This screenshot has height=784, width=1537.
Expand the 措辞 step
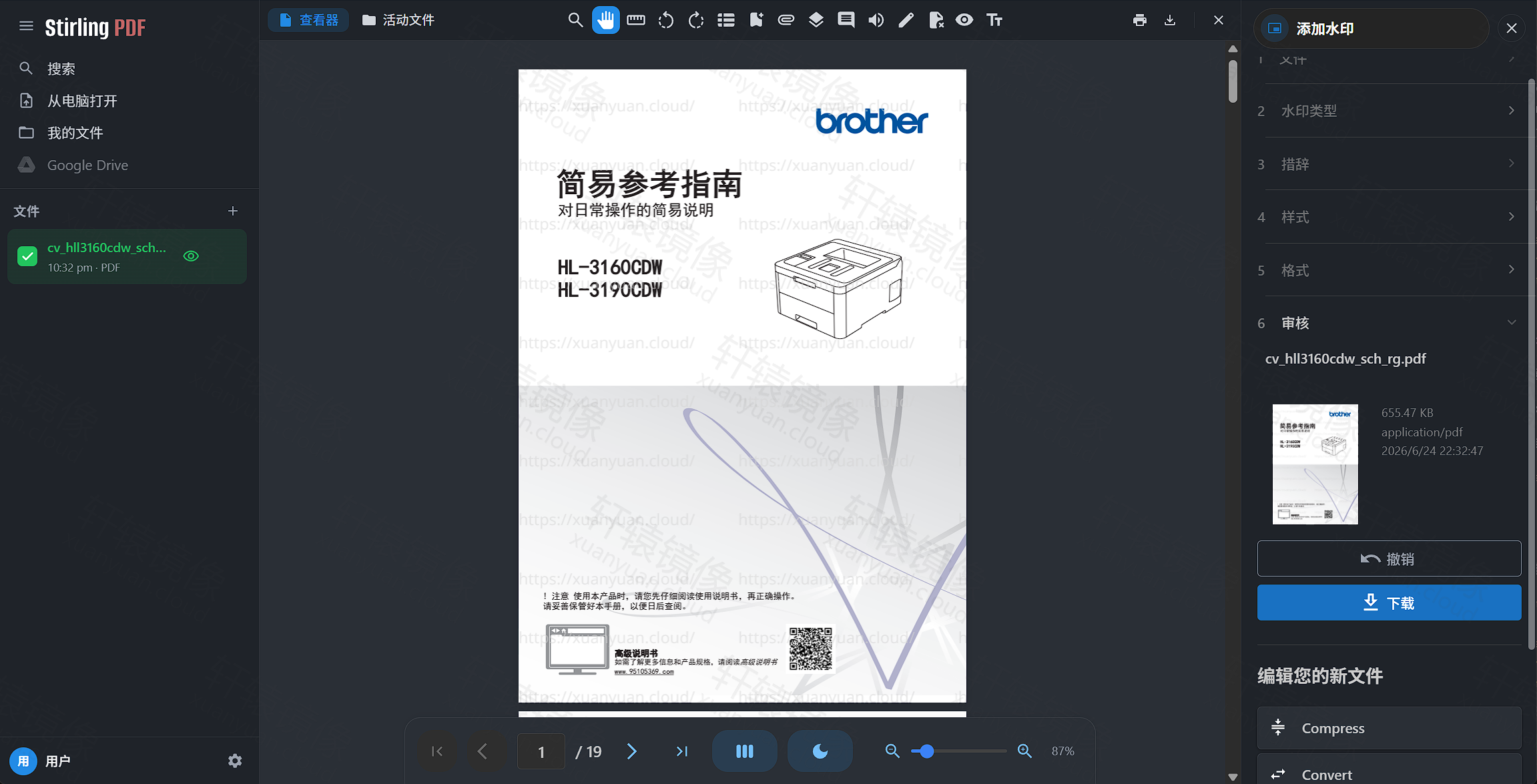tap(1388, 164)
